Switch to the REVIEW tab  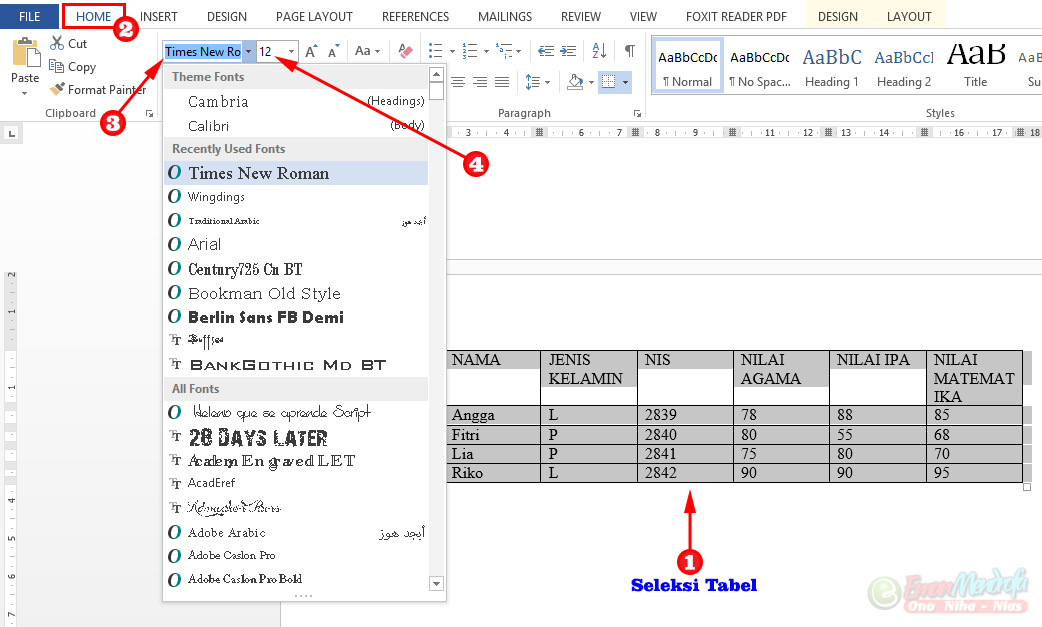(x=581, y=17)
